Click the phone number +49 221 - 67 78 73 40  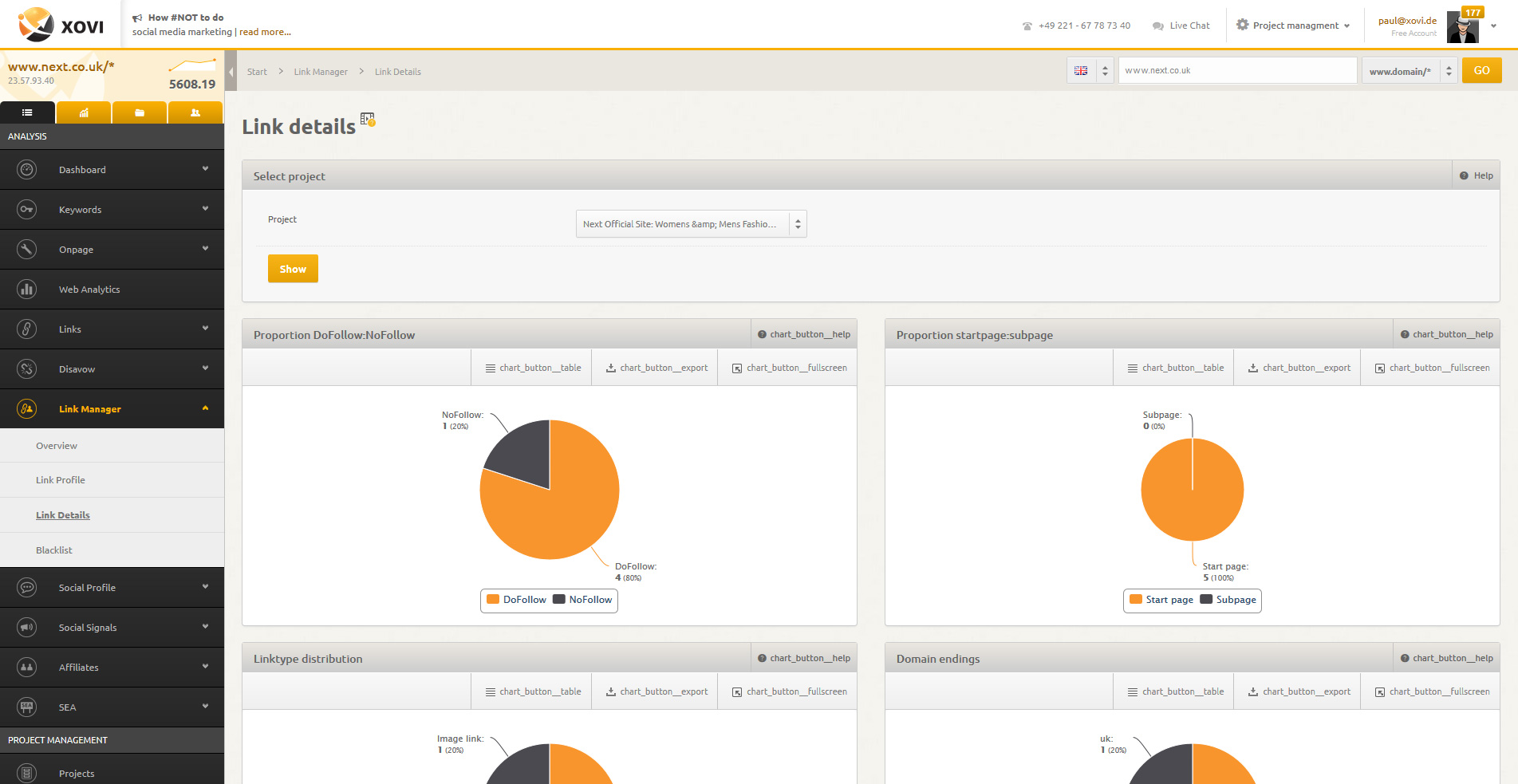click(x=1084, y=26)
